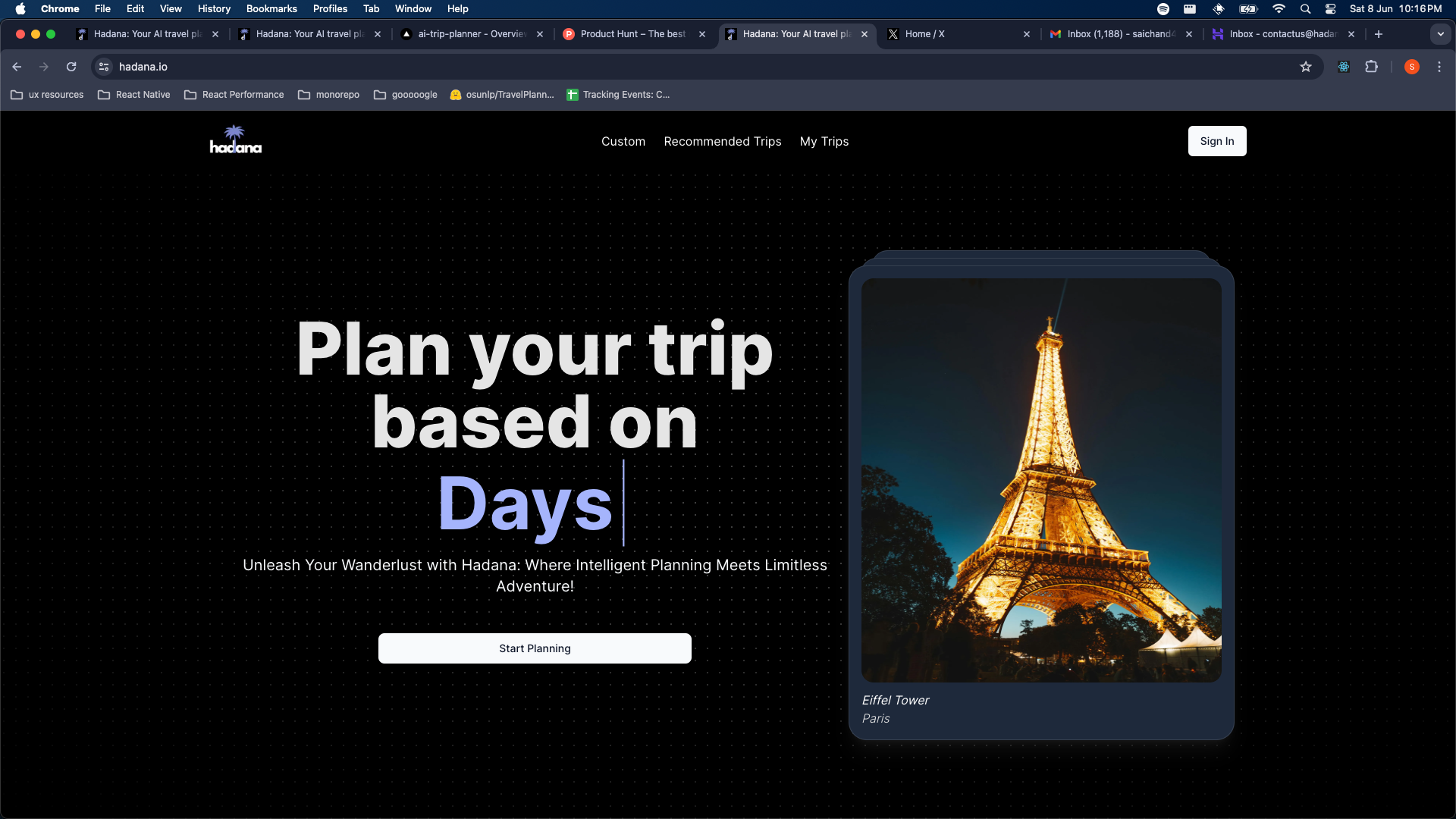Go to Recommended Trips page
The height and width of the screenshot is (819, 1456).
722,142
